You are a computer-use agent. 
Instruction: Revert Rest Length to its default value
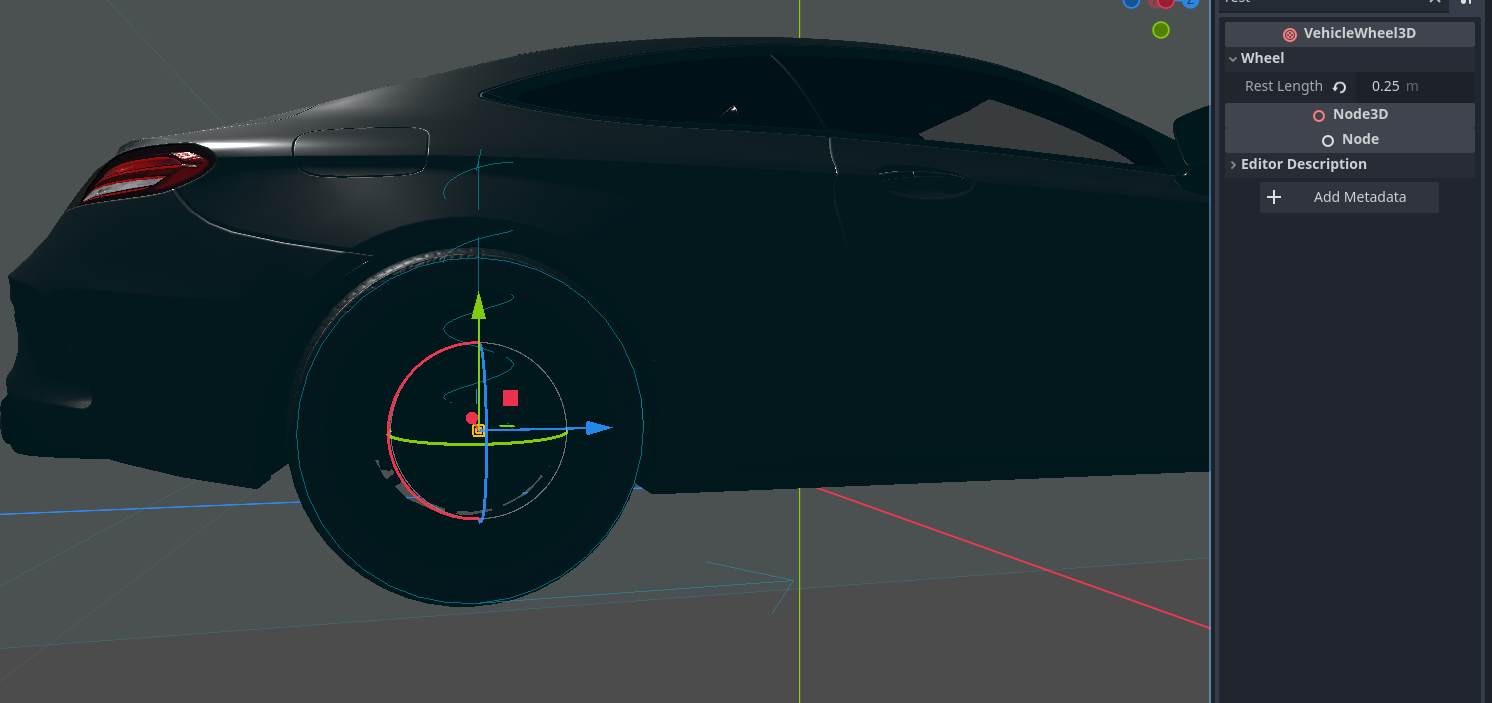1340,87
